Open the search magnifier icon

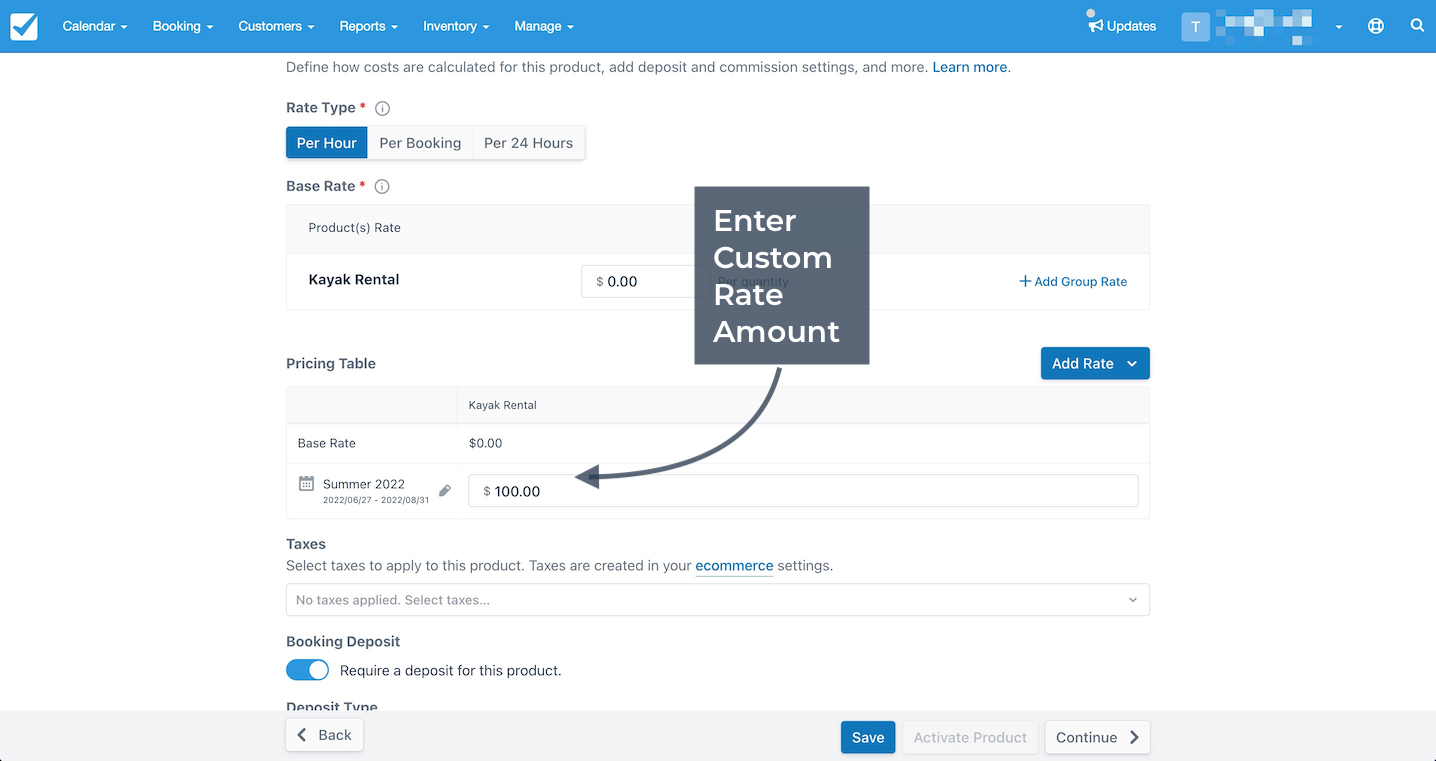[1417, 26]
